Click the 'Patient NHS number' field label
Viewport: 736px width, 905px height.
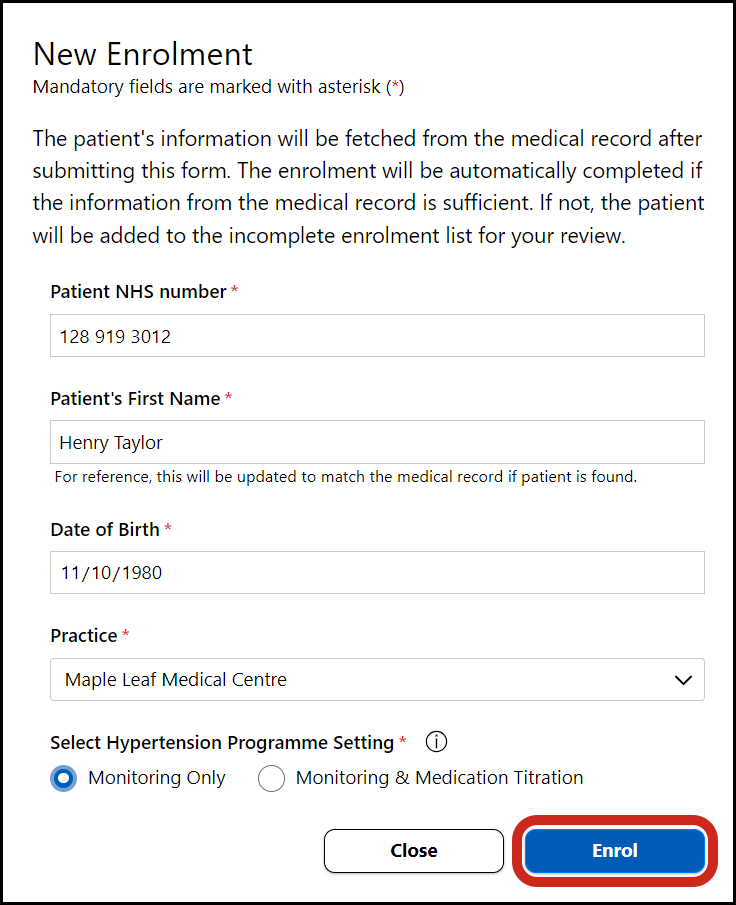pyautogui.click(x=138, y=291)
